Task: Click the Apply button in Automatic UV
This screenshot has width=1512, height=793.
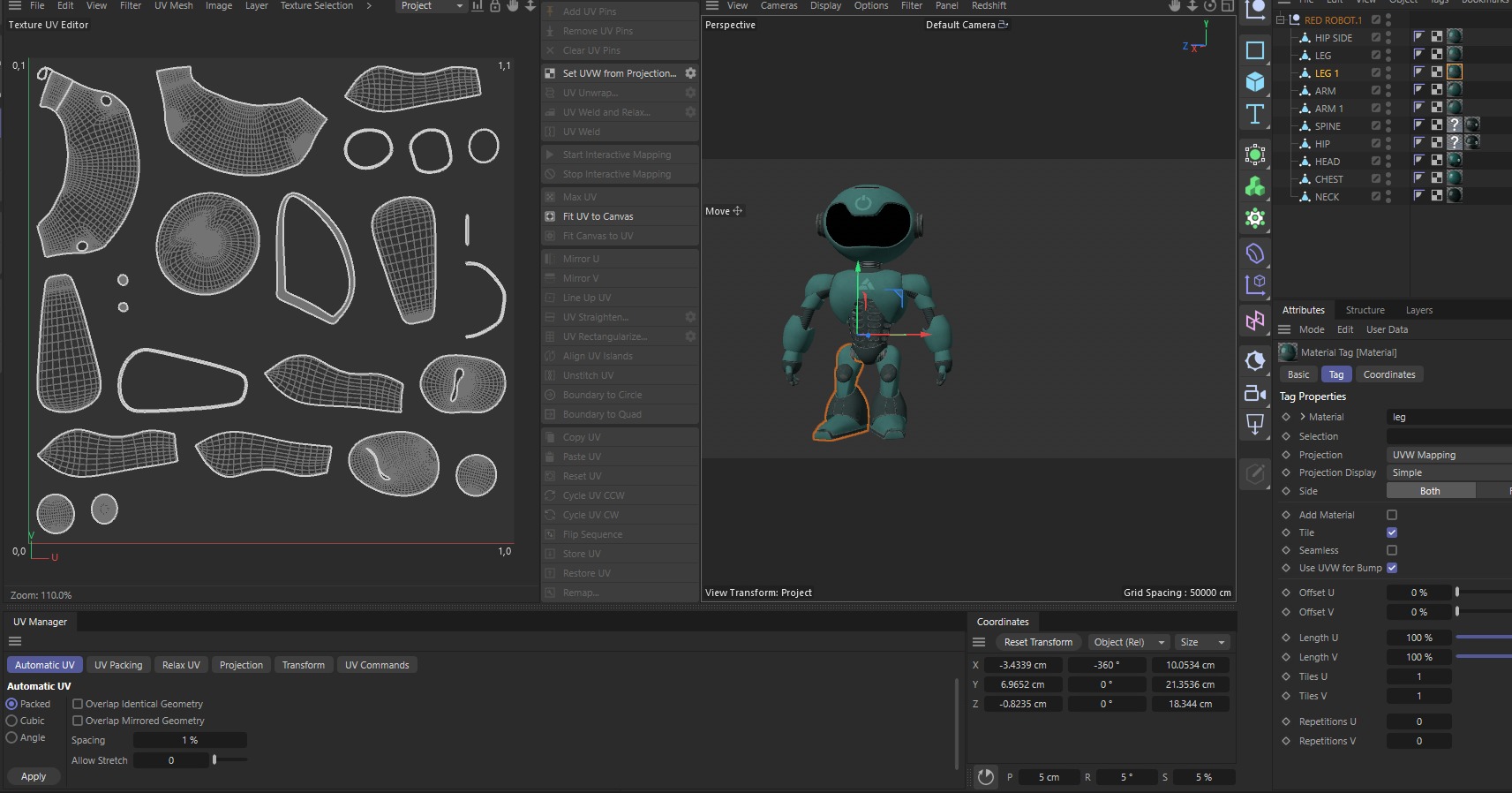Action: pos(34,776)
